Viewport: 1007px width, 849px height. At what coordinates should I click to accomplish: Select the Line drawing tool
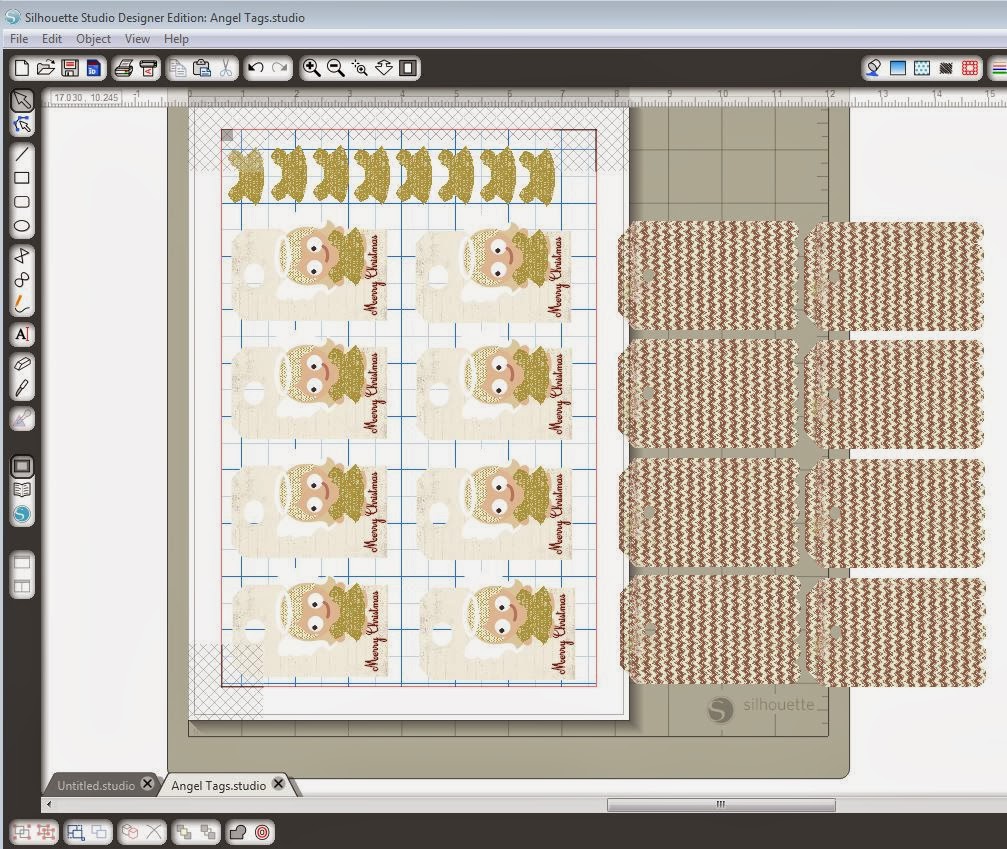pyautogui.click(x=22, y=154)
